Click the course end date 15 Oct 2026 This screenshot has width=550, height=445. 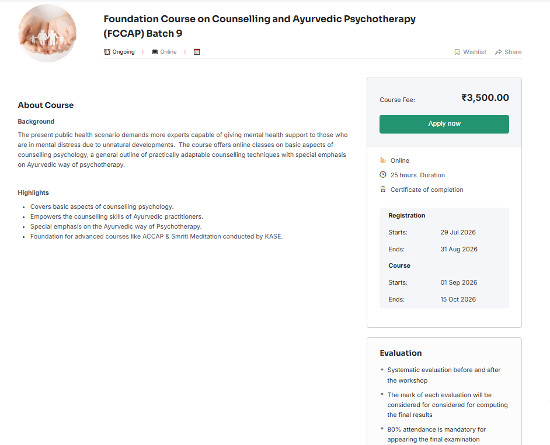coord(458,299)
